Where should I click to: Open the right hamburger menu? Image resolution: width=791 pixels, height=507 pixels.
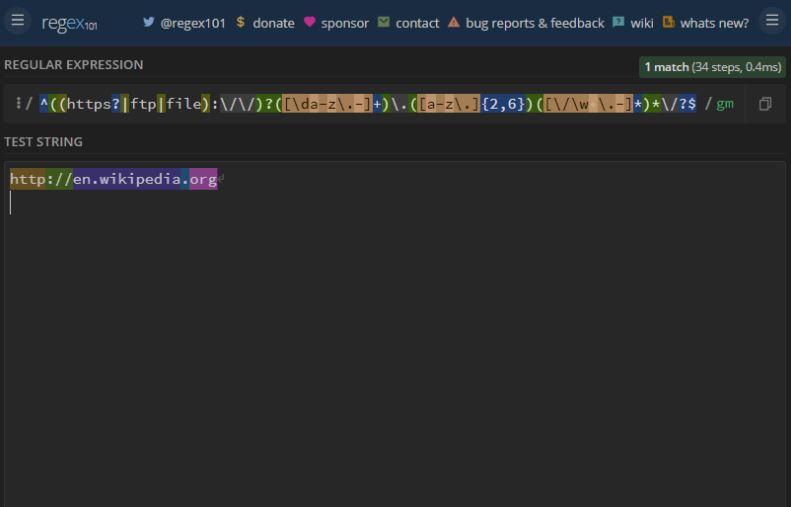(772, 21)
